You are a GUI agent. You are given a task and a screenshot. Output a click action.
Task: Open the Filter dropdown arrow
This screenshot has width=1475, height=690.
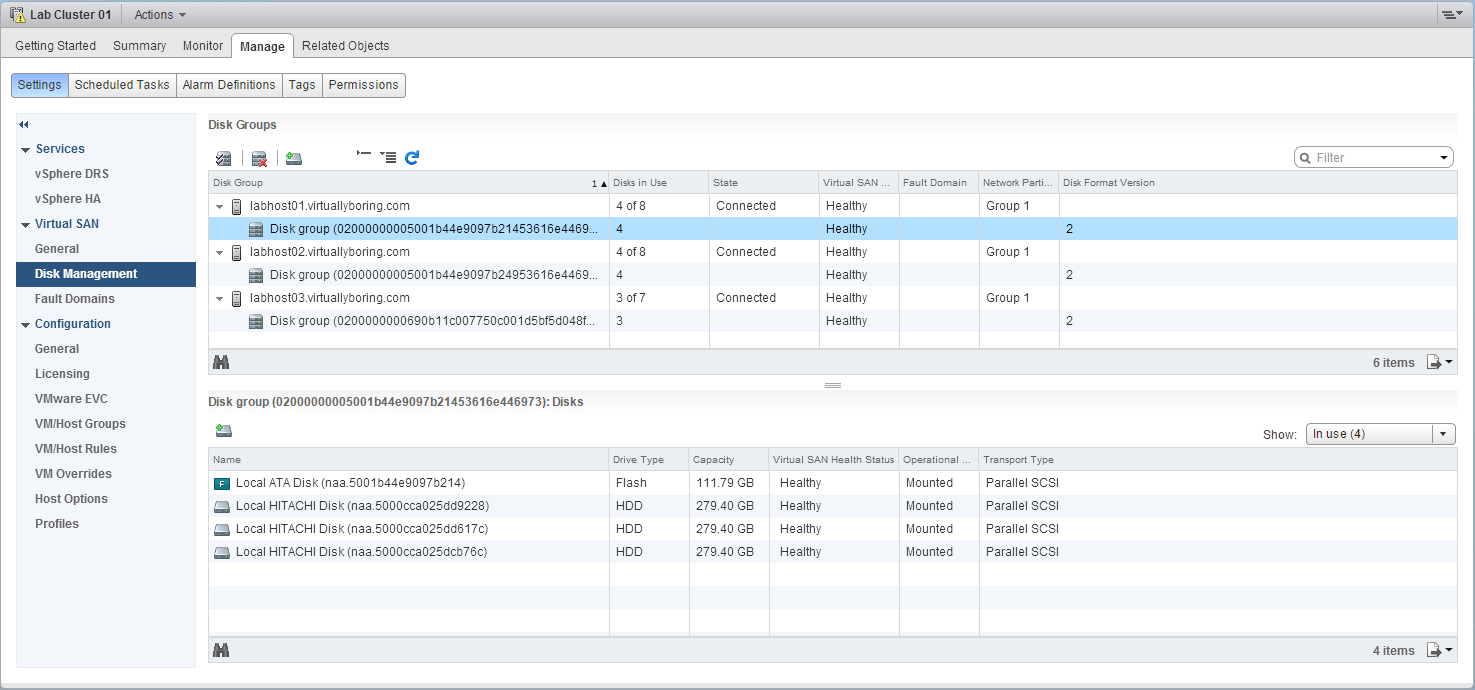point(1443,158)
